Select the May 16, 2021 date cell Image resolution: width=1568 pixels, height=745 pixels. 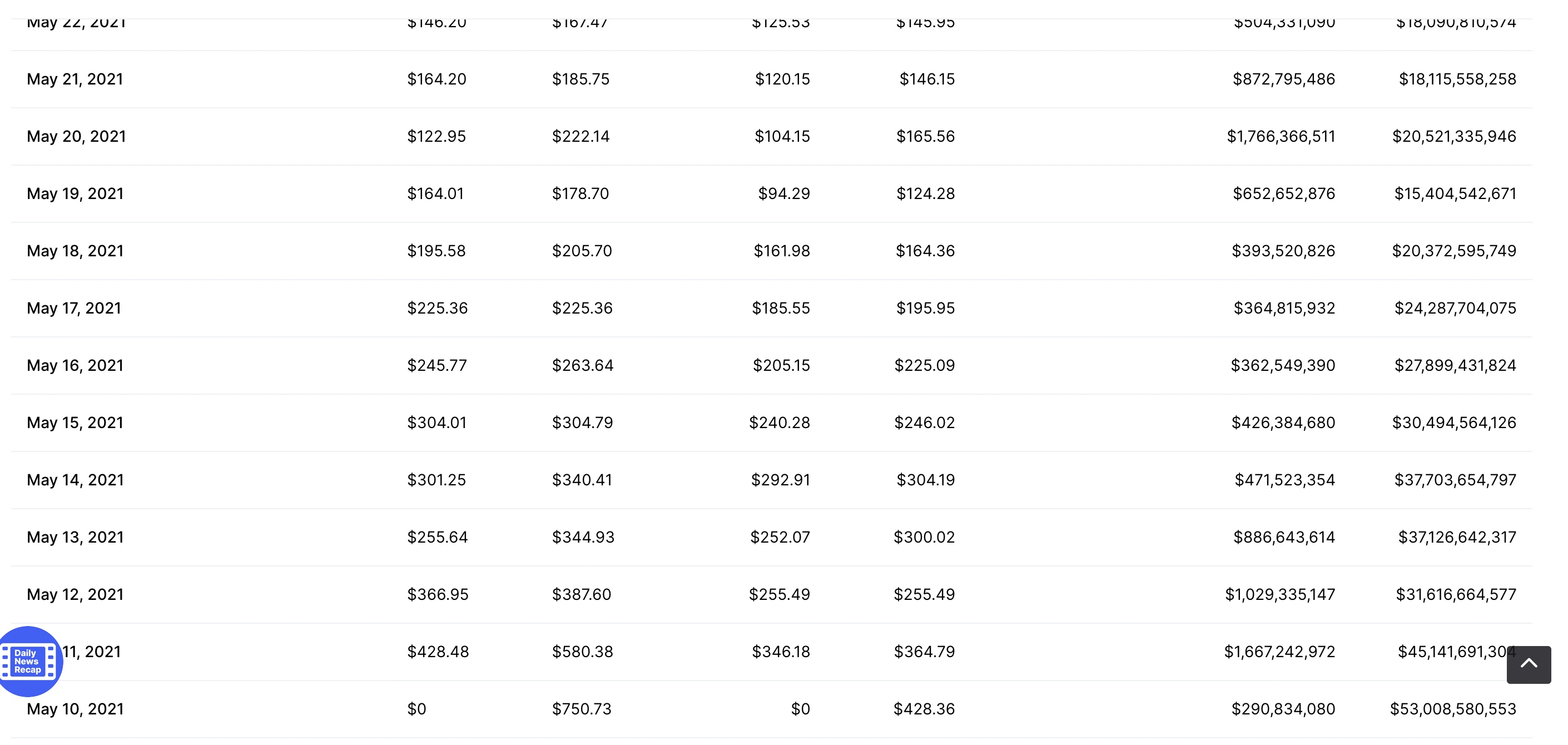point(75,365)
